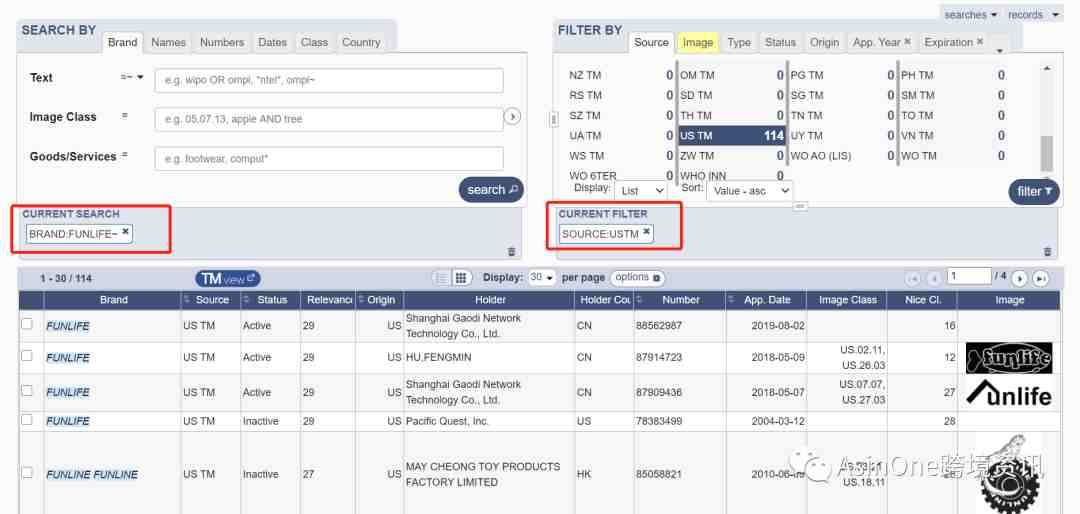Clear current filter with trash icon
Image resolution: width=1080 pixels, height=514 pixels.
pyautogui.click(x=1048, y=251)
